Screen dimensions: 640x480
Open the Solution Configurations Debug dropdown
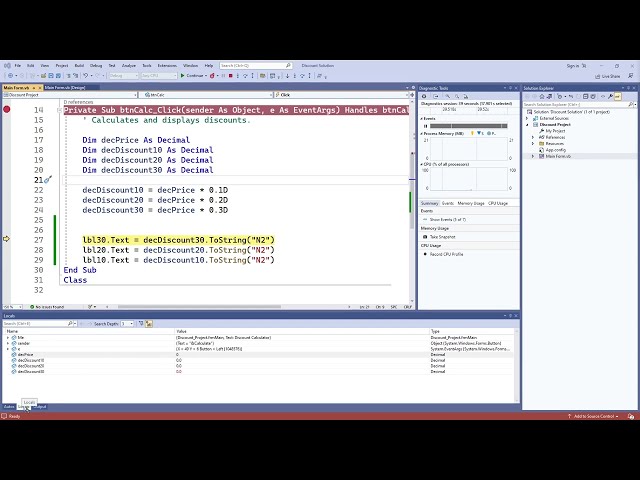(x=123, y=76)
